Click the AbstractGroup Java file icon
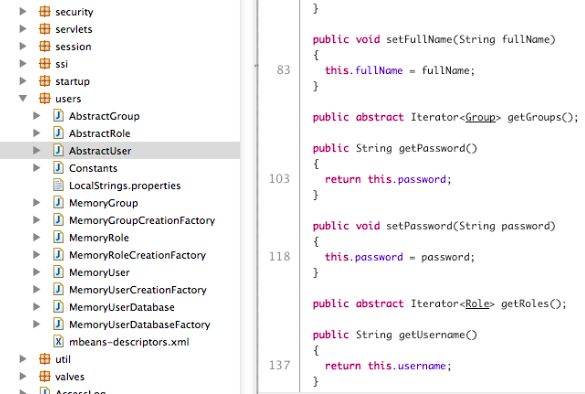The image size is (585, 394). point(58,116)
